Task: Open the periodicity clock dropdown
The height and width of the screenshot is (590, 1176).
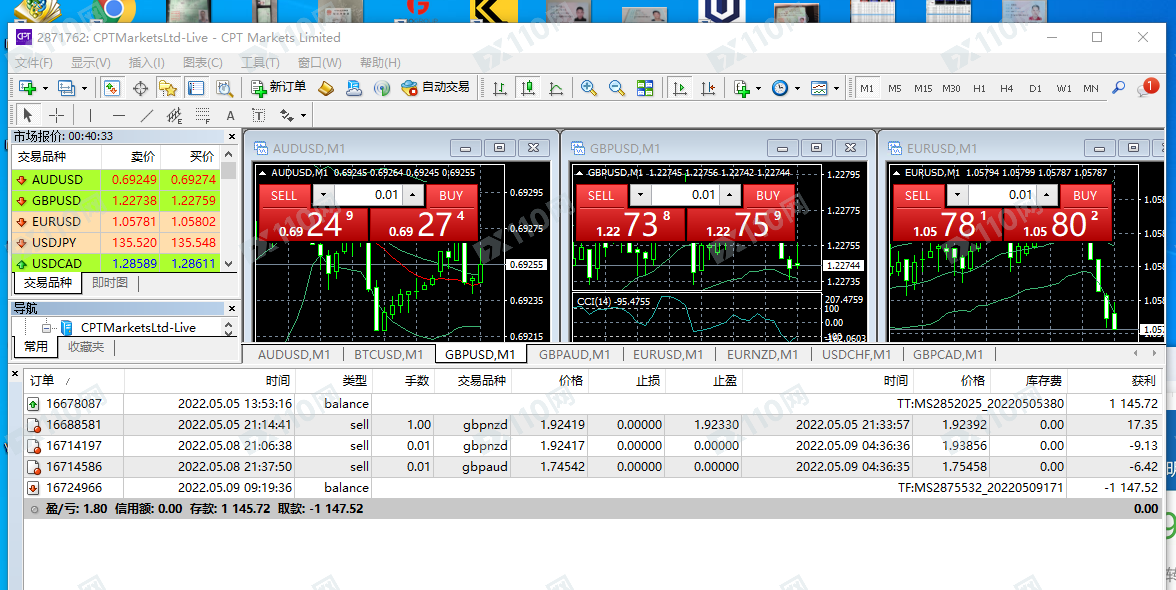Action: tap(797, 88)
